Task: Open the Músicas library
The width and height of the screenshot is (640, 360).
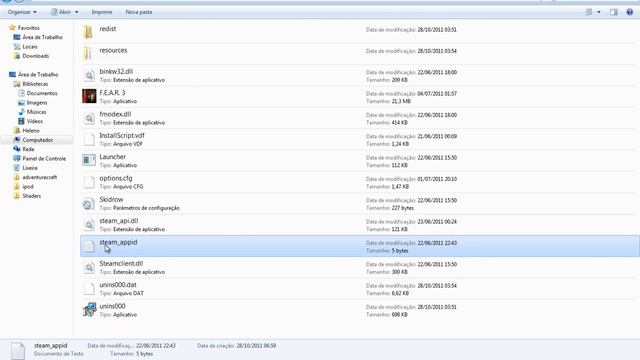Action: click(32, 112)
